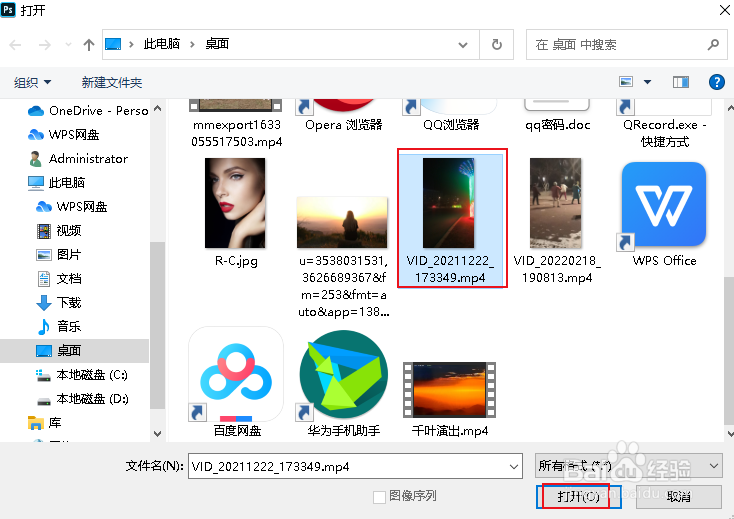Go back with the left arrow
734x519 pixels.
coord(15,45)
